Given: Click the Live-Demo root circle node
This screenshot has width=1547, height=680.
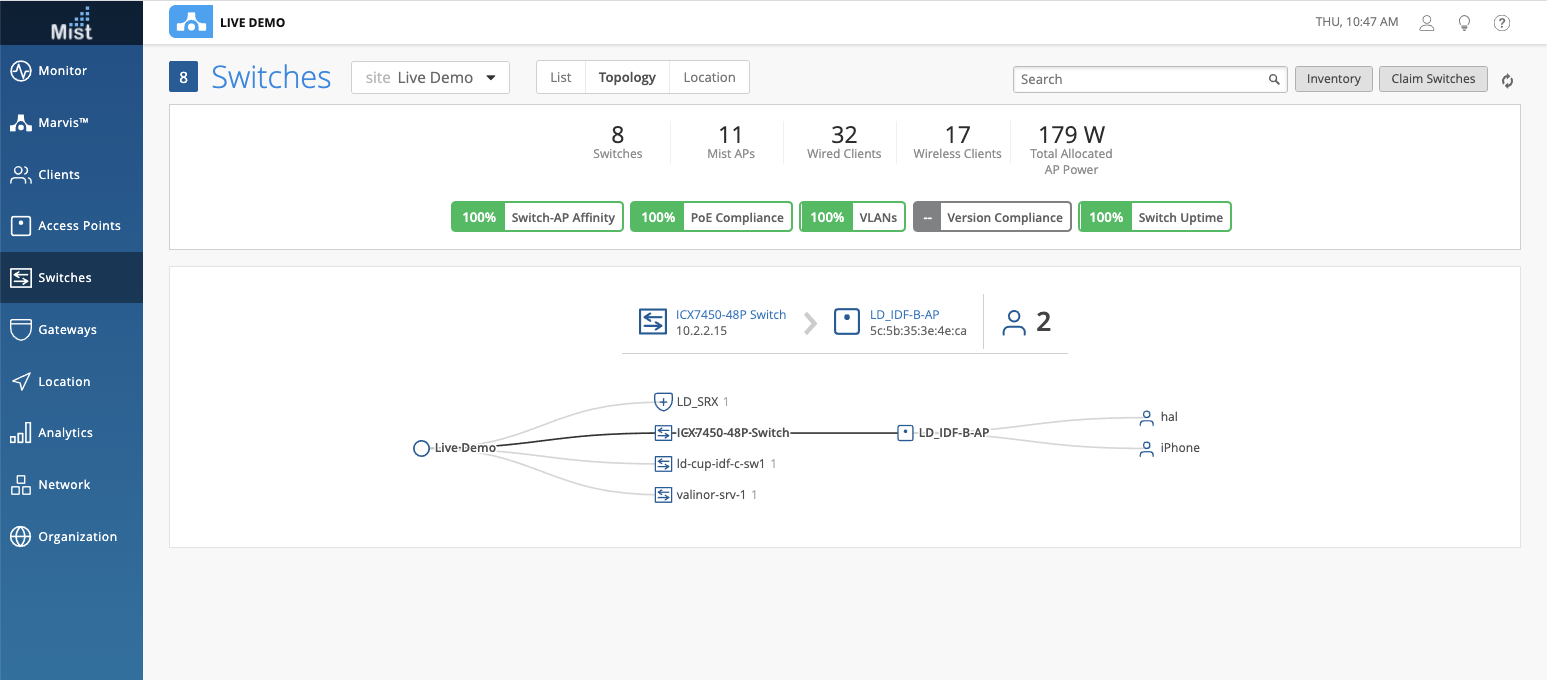Looking at the screenshot, I should click(421, 448).
